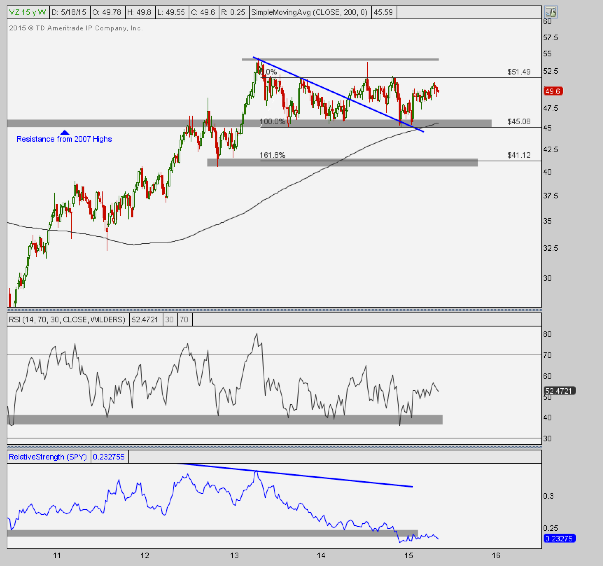Click the blue resistance arrow marker
Image resolution: width=603 pixels, height=566 pixels.
(x=65, y=132)
